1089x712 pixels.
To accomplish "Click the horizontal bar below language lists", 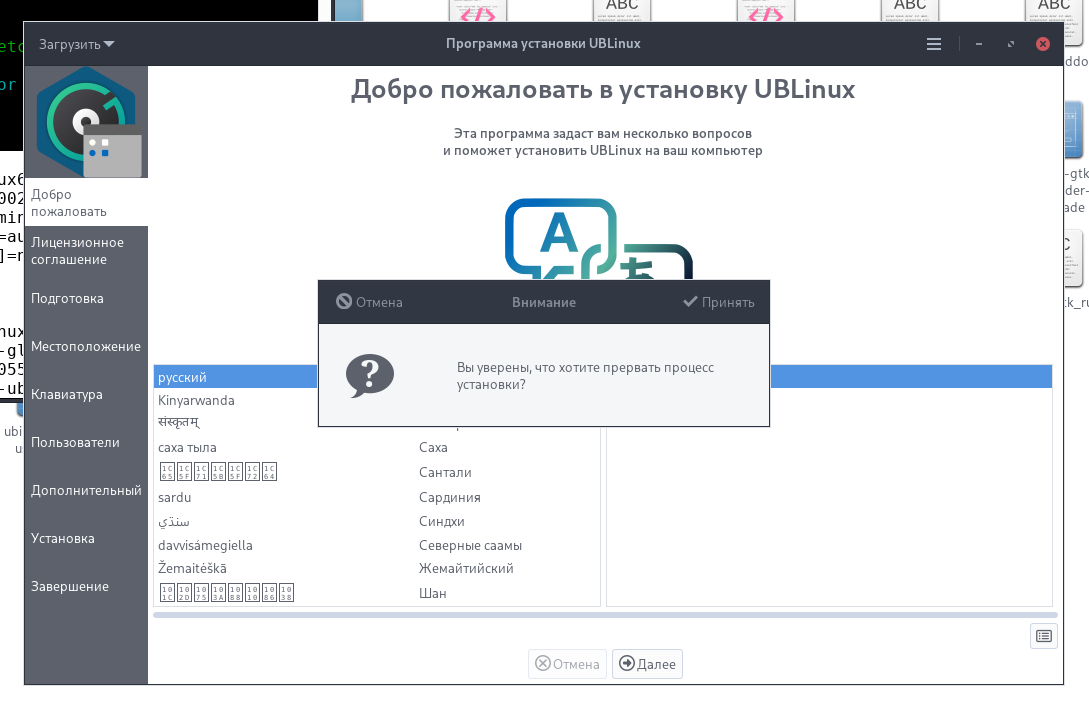I will 605,615.
